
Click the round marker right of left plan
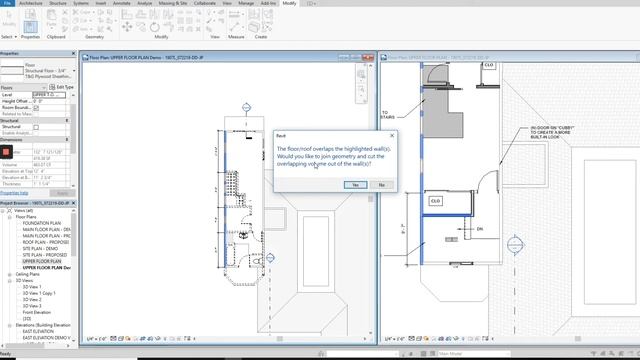pos(270,258)
